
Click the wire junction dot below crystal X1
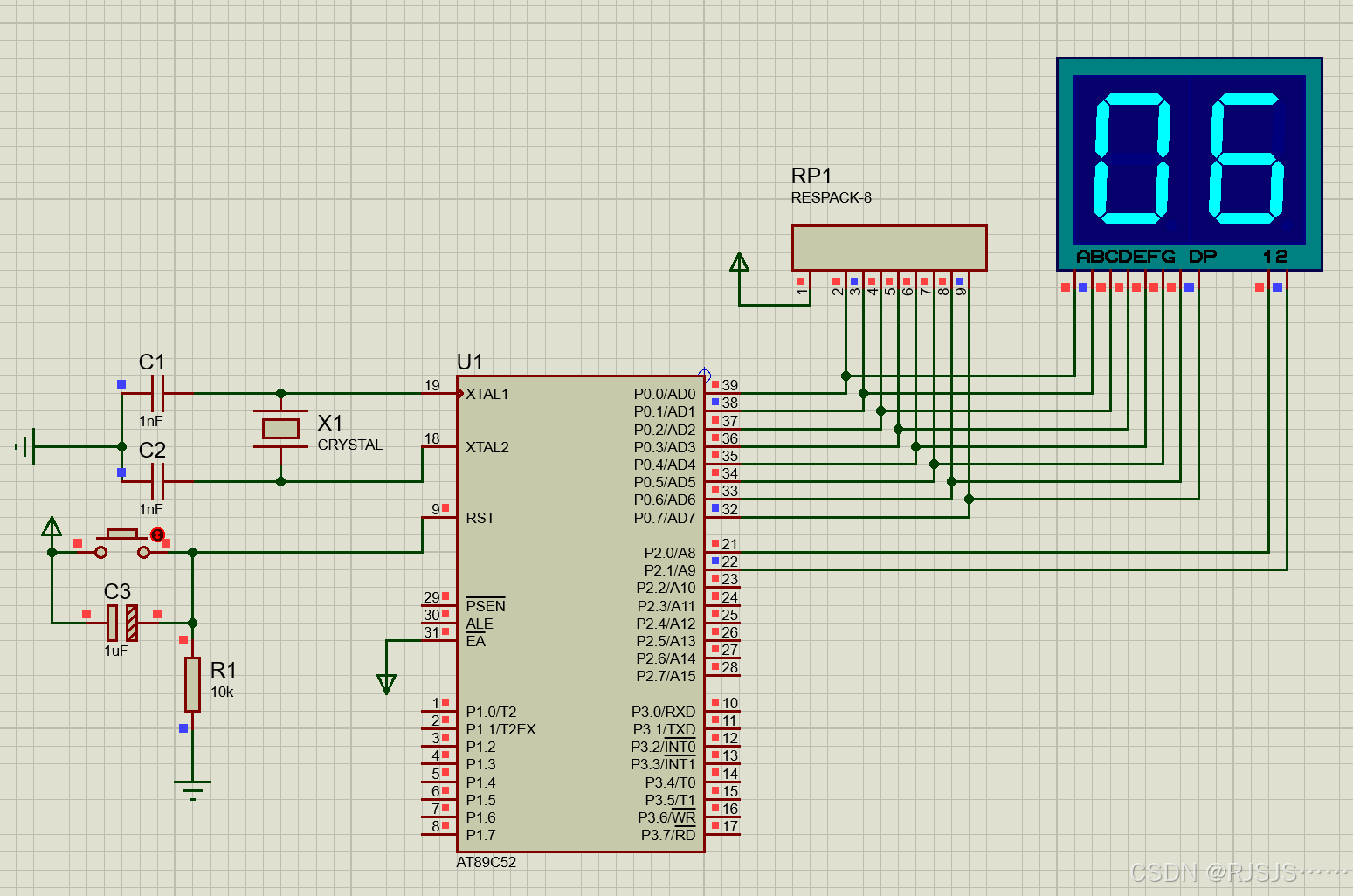(x=280, y=481)
